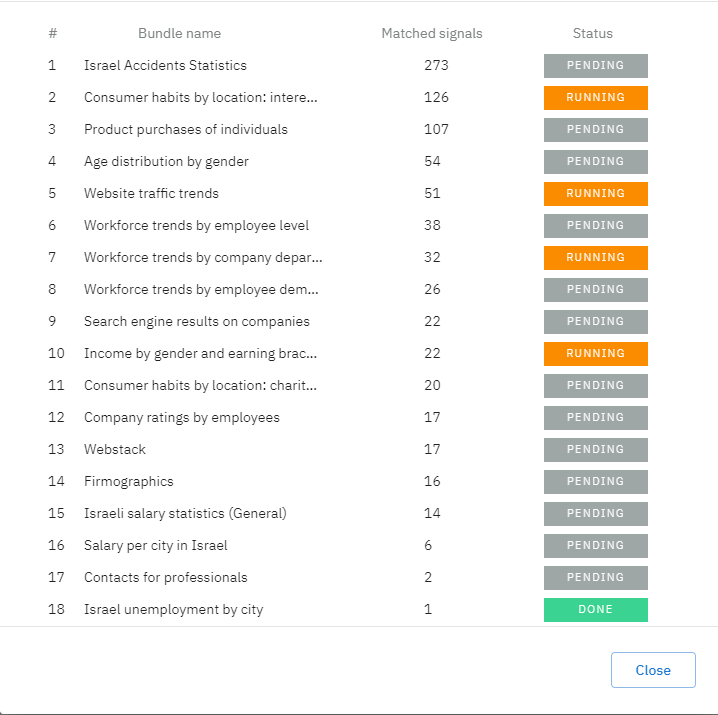718x715 pixels.
Task: Click the Bundle name column header
Action: 180,33
